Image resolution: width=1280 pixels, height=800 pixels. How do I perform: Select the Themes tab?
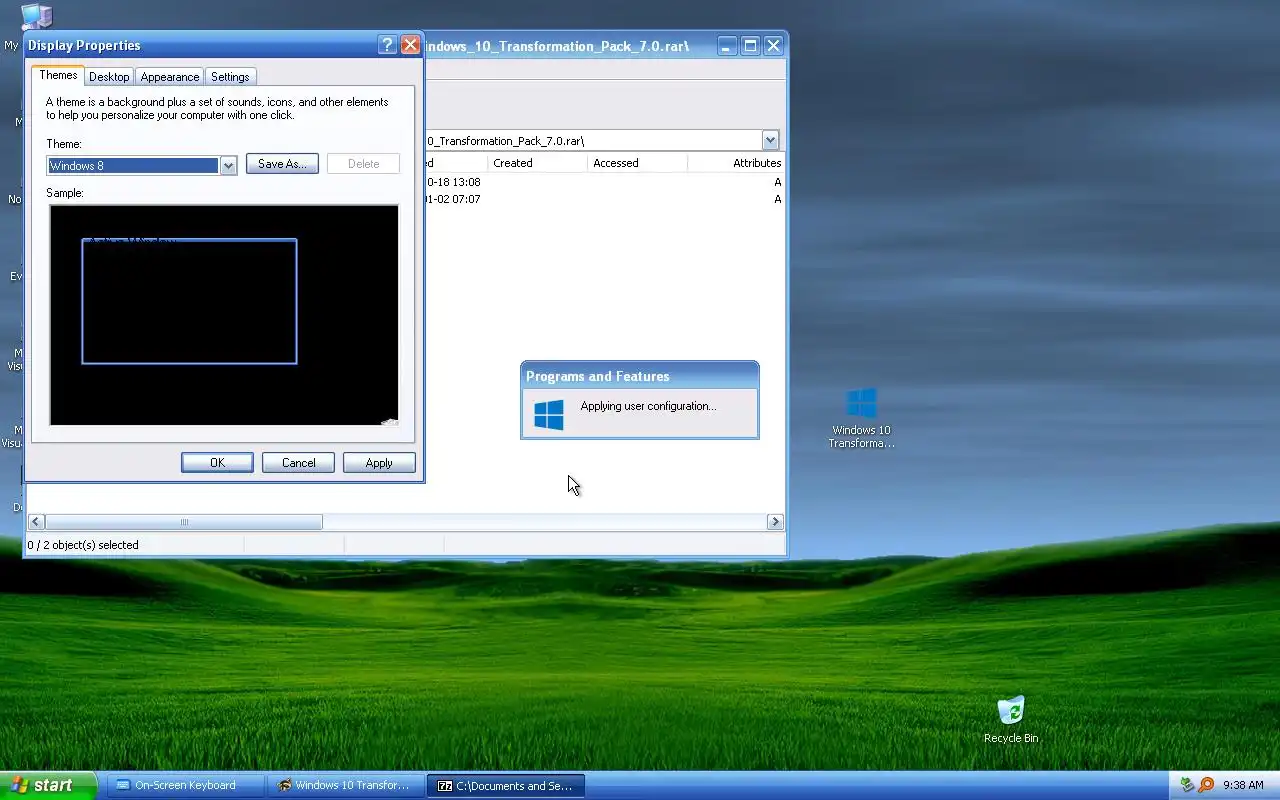pos(58,76)
